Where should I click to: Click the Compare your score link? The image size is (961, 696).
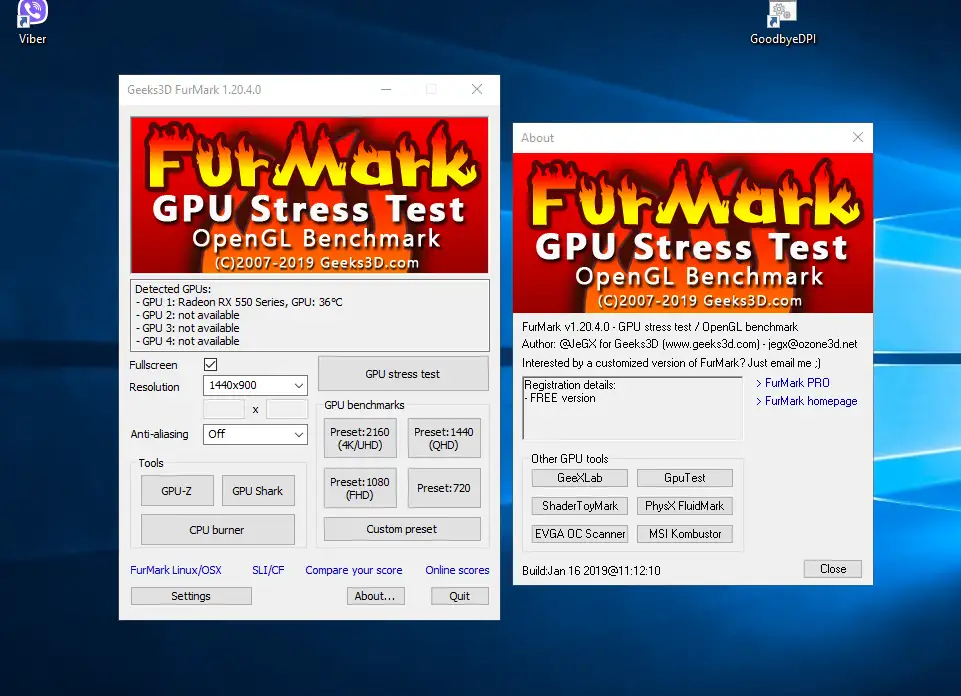pyautogui.click(x=354, y=570)
